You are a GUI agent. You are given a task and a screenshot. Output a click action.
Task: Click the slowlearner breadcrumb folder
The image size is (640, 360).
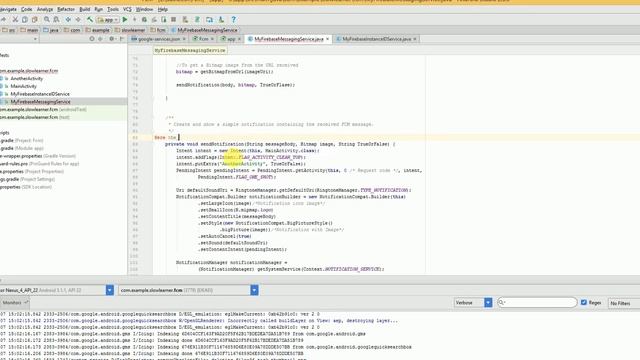(x=130, y=30)
